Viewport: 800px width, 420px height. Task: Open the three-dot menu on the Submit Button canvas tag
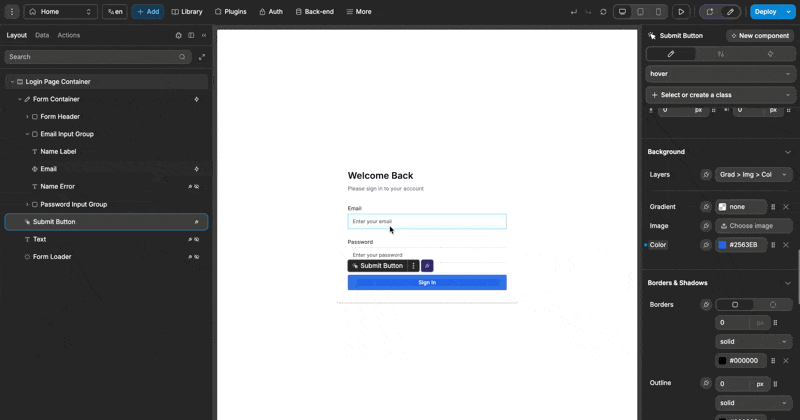tap(413, 266)
